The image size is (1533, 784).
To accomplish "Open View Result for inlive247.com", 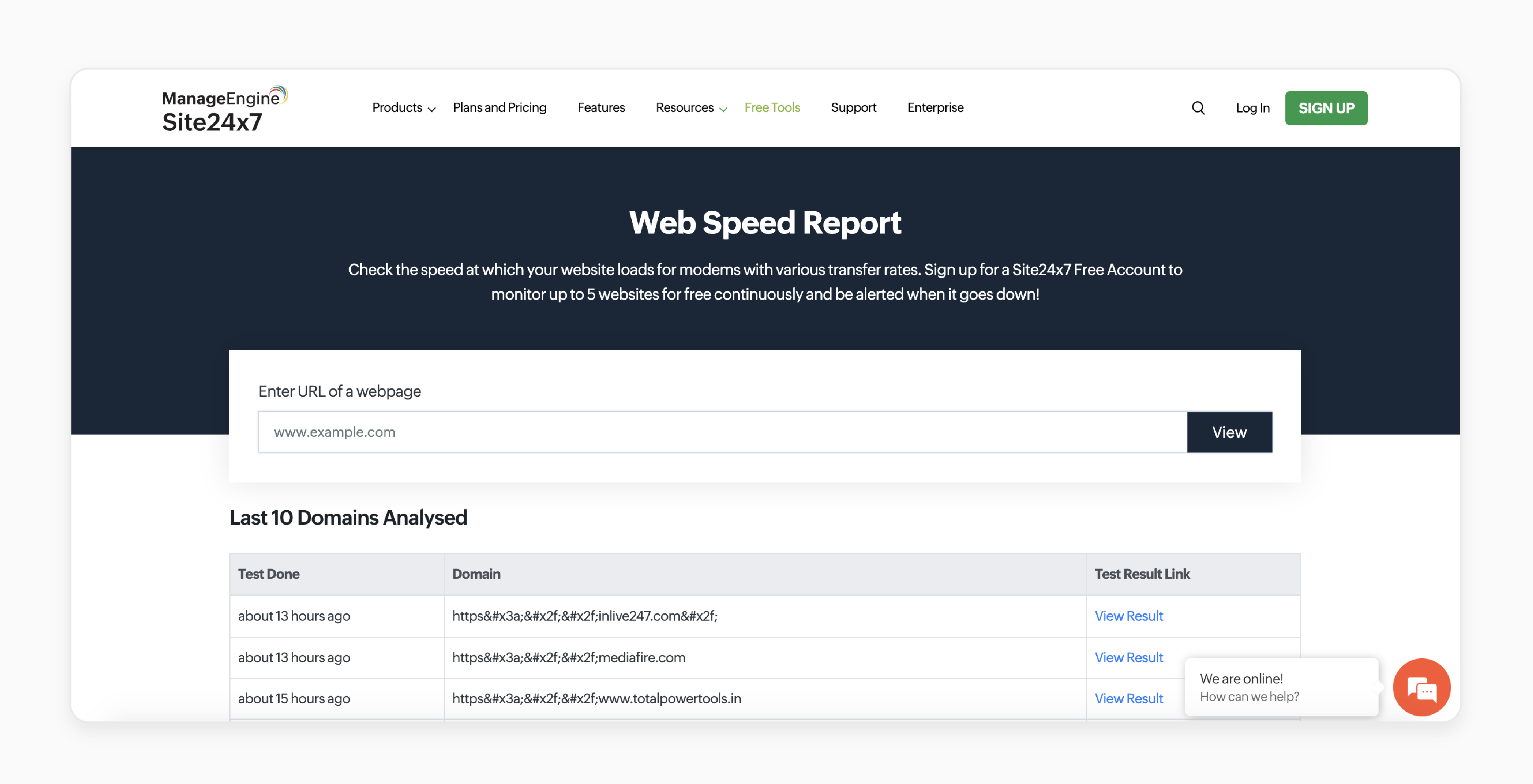I will pyautogui.click(x=1128, y=616).
